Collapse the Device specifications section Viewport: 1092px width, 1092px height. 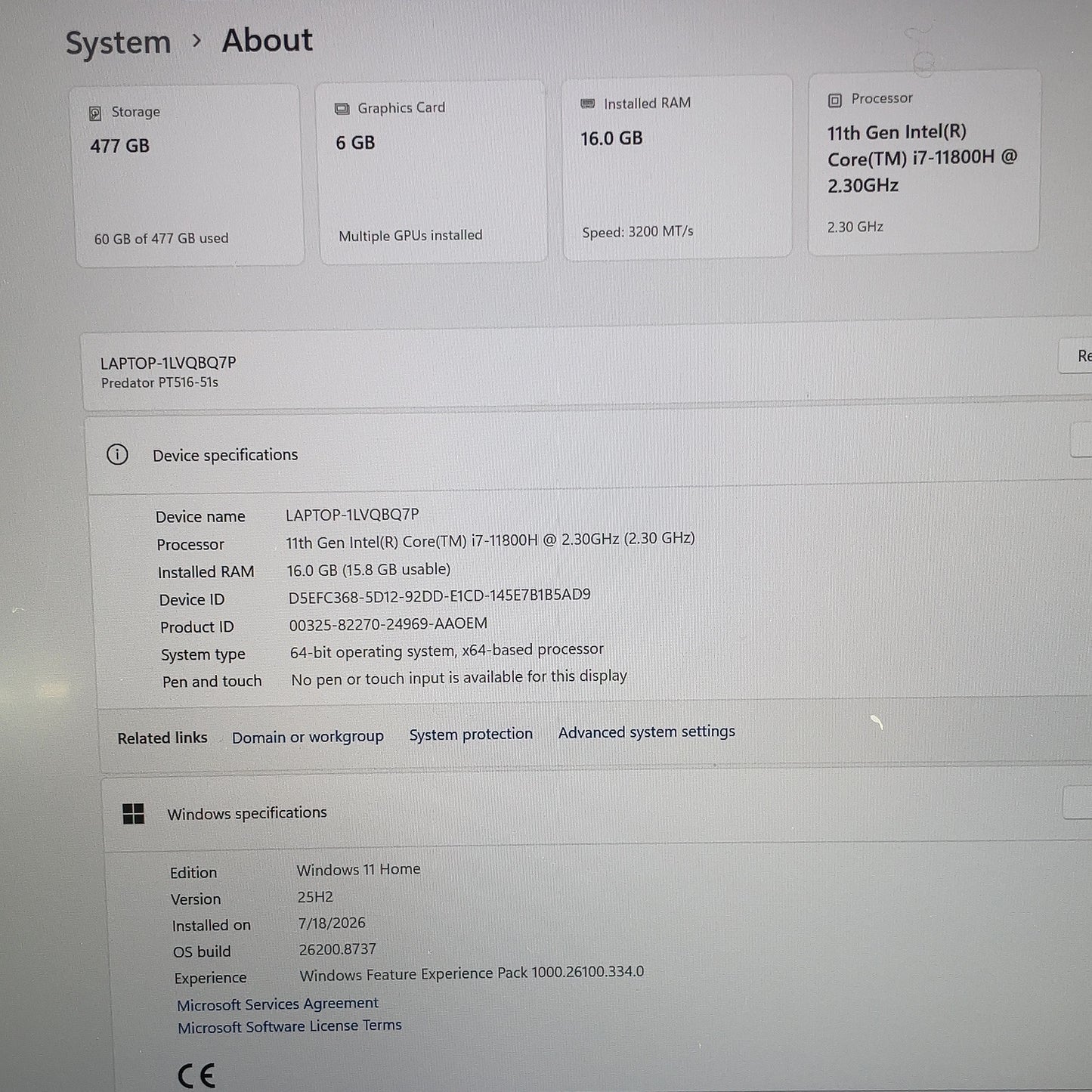(1081, 441)
